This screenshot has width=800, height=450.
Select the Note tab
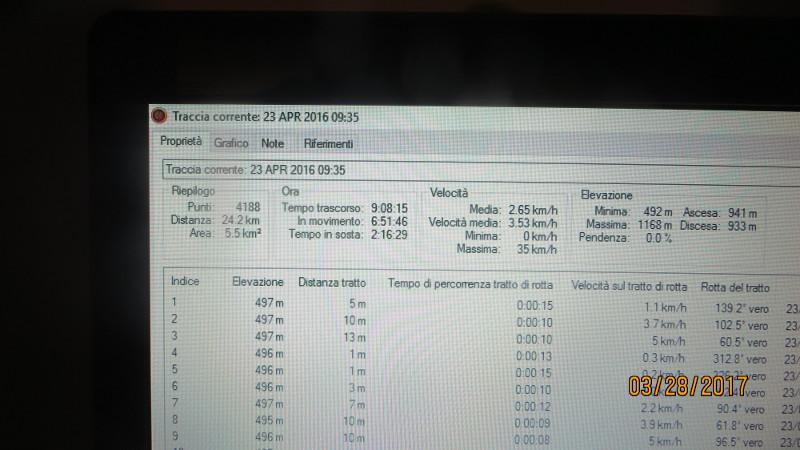click(272, 143)
